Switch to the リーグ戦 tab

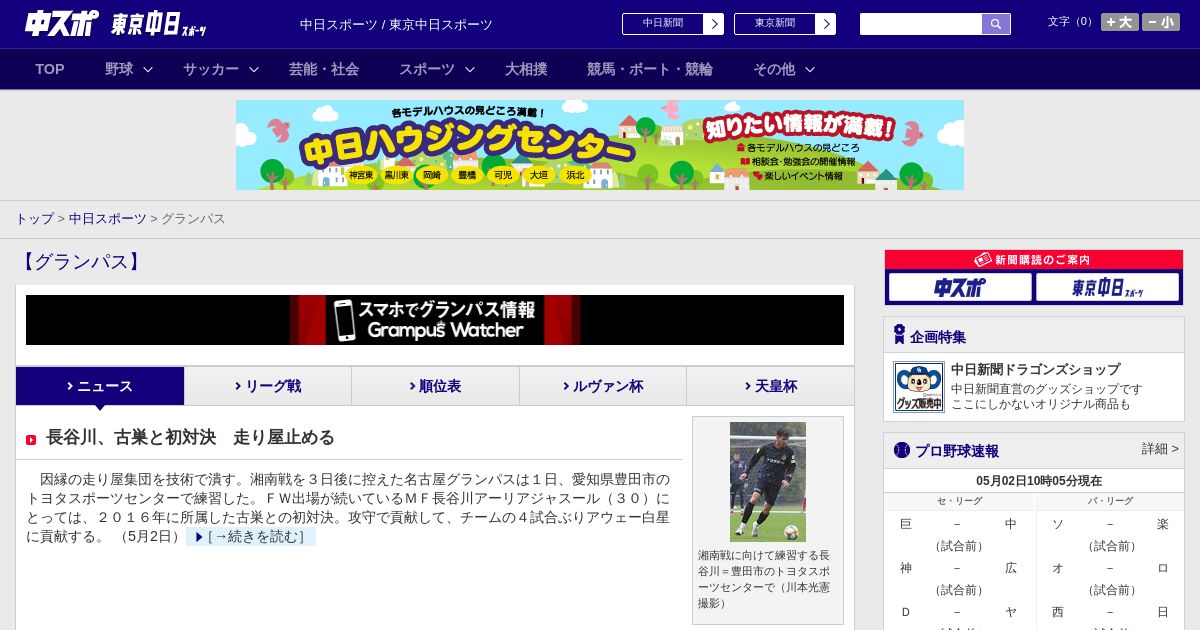268,386
